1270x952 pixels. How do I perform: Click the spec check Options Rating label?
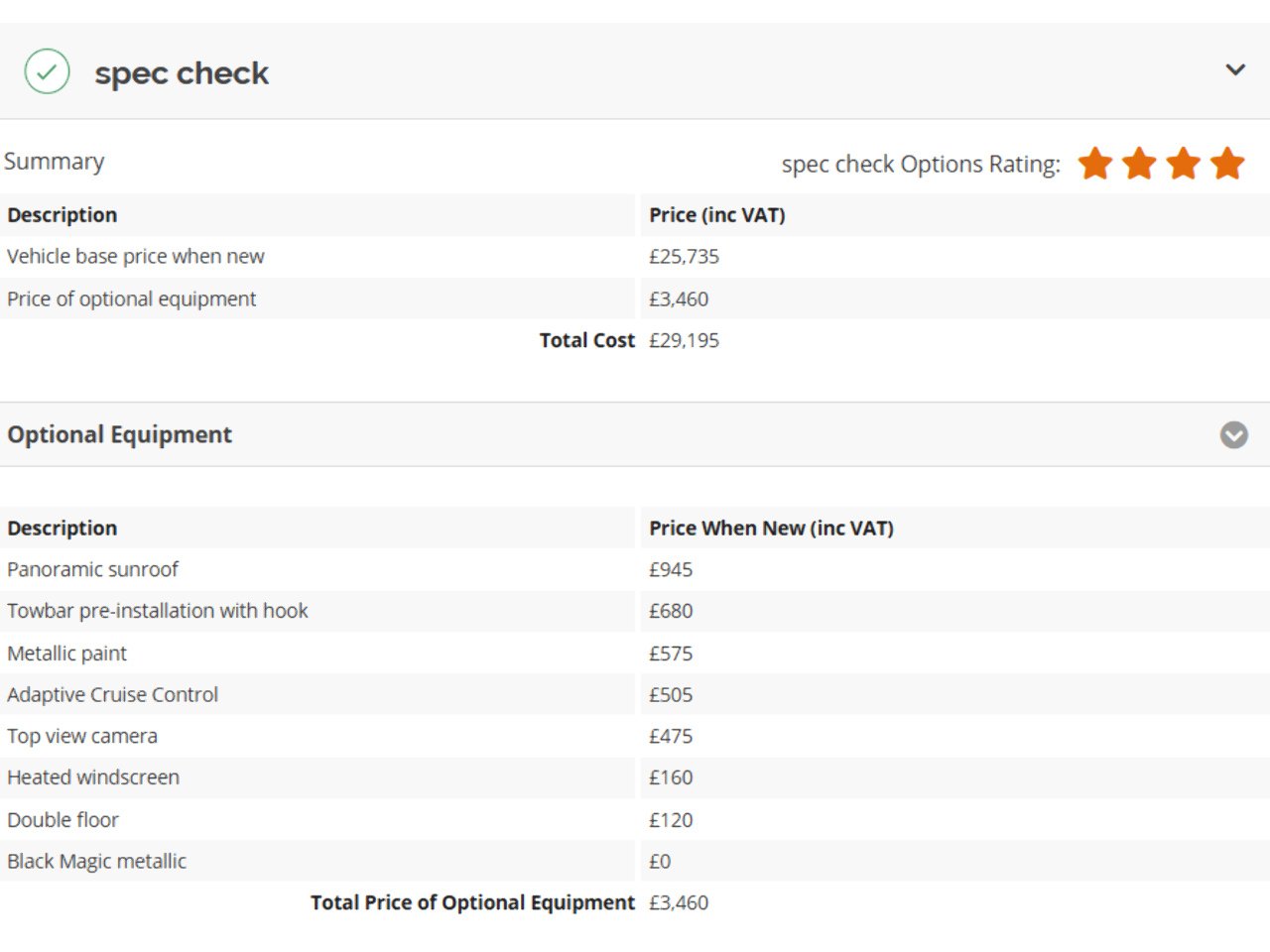click(x=920, y=165)
